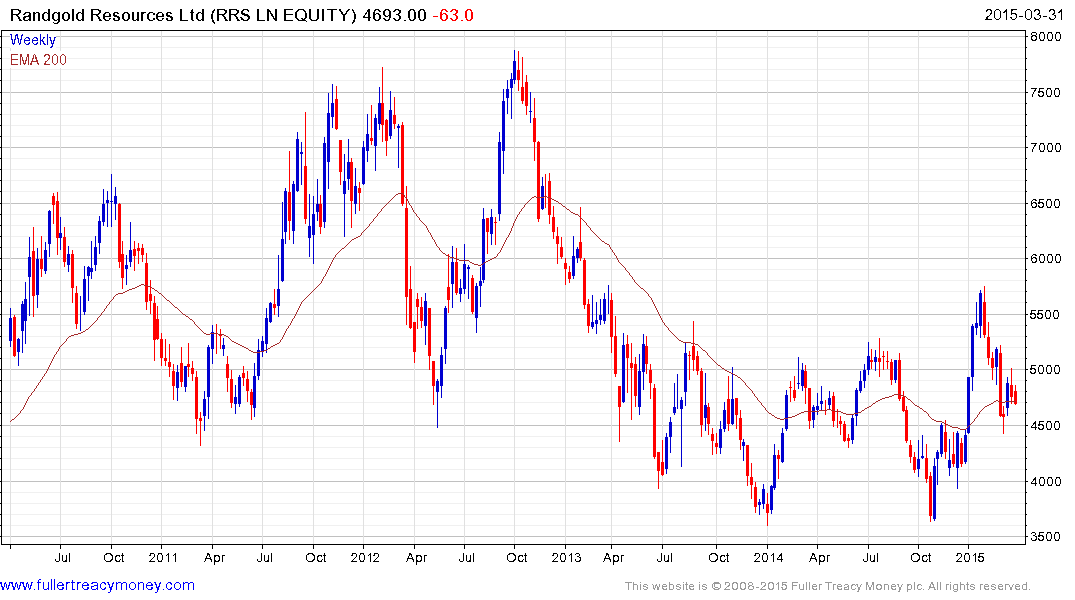1075x600 pixels.
Task: Click the 'EMA 200' indicator label
Action: (x=38, y=60)
